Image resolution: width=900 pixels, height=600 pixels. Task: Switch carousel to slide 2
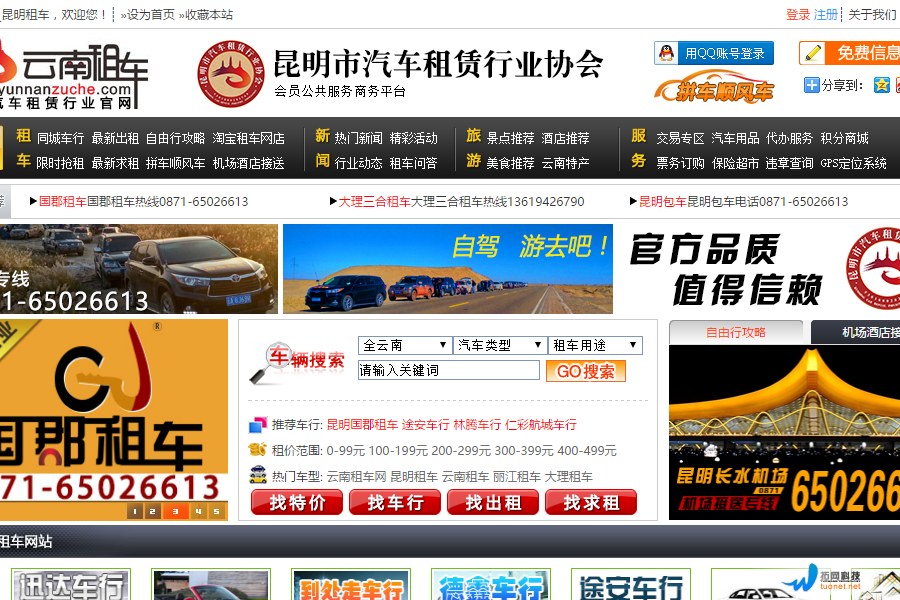154,511
